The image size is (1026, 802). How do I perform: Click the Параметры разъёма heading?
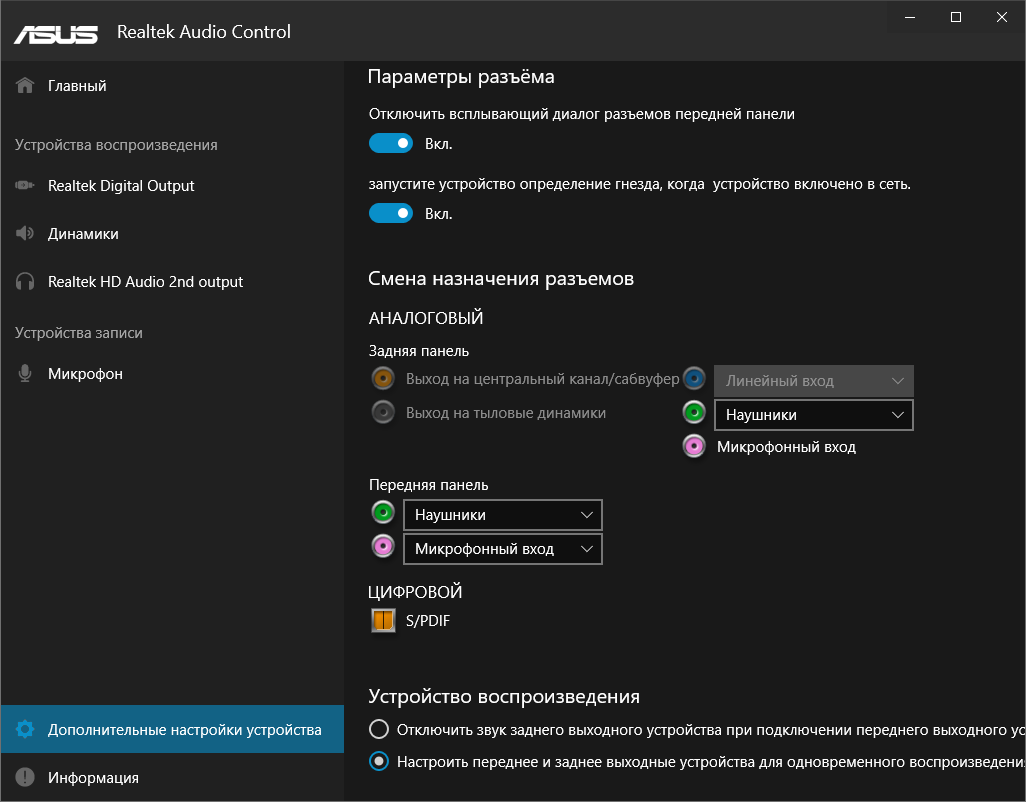coord(461,77)
